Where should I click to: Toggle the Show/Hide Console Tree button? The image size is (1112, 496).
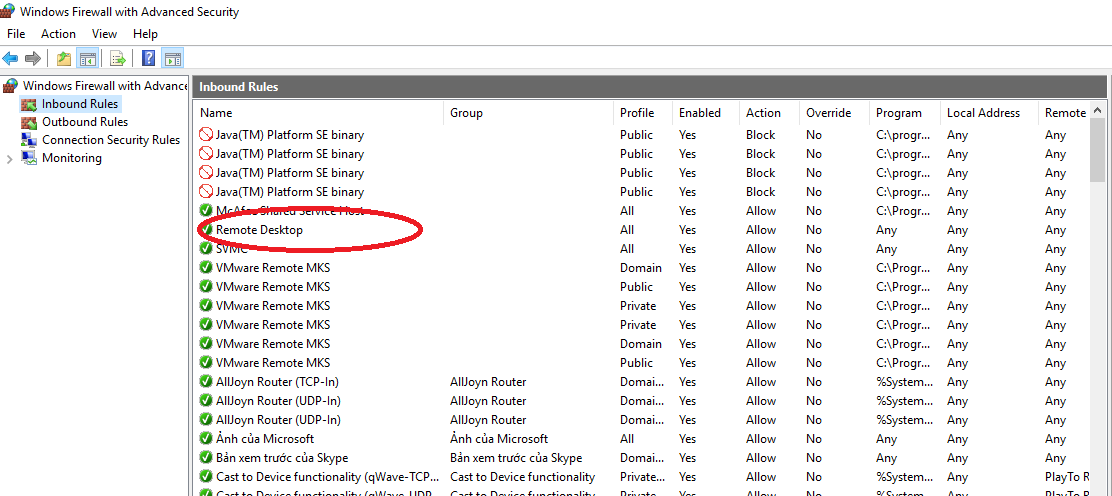tap(88, 58)
